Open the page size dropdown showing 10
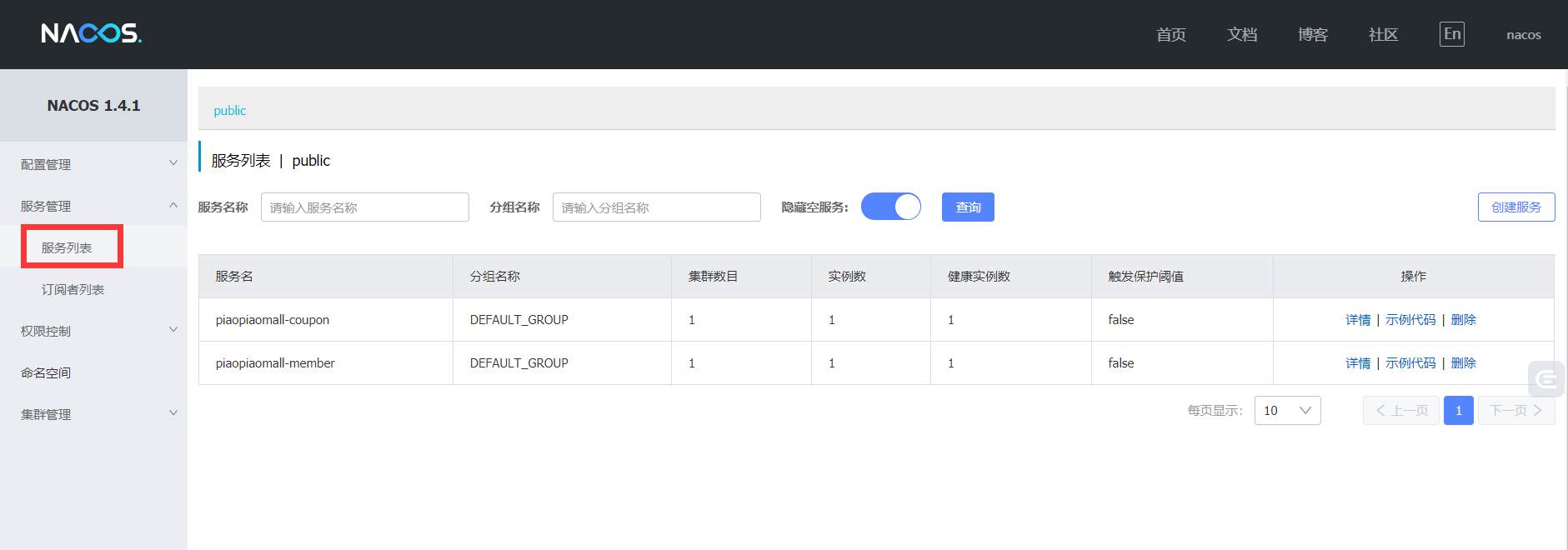Screen dimensions: 1568x550 point(1288,410)
